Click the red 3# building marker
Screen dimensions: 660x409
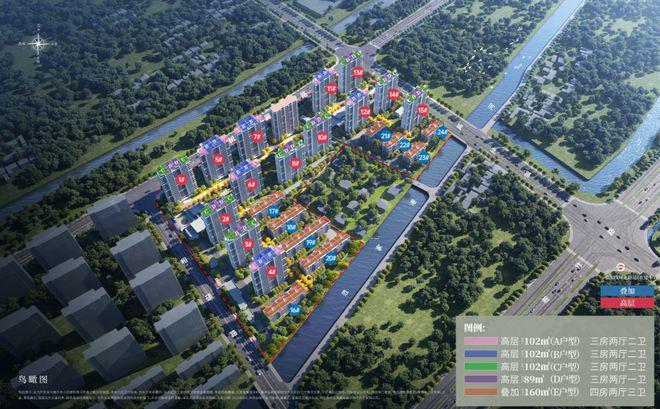click(248, 244)
